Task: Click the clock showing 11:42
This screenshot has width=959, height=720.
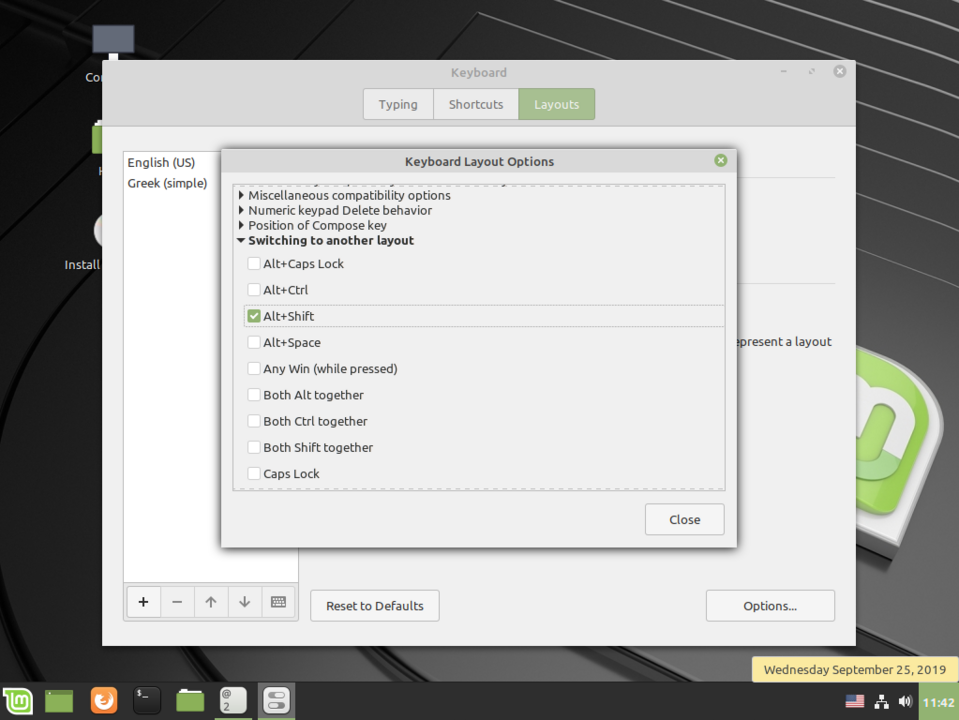Action: [x=938, y=702]
